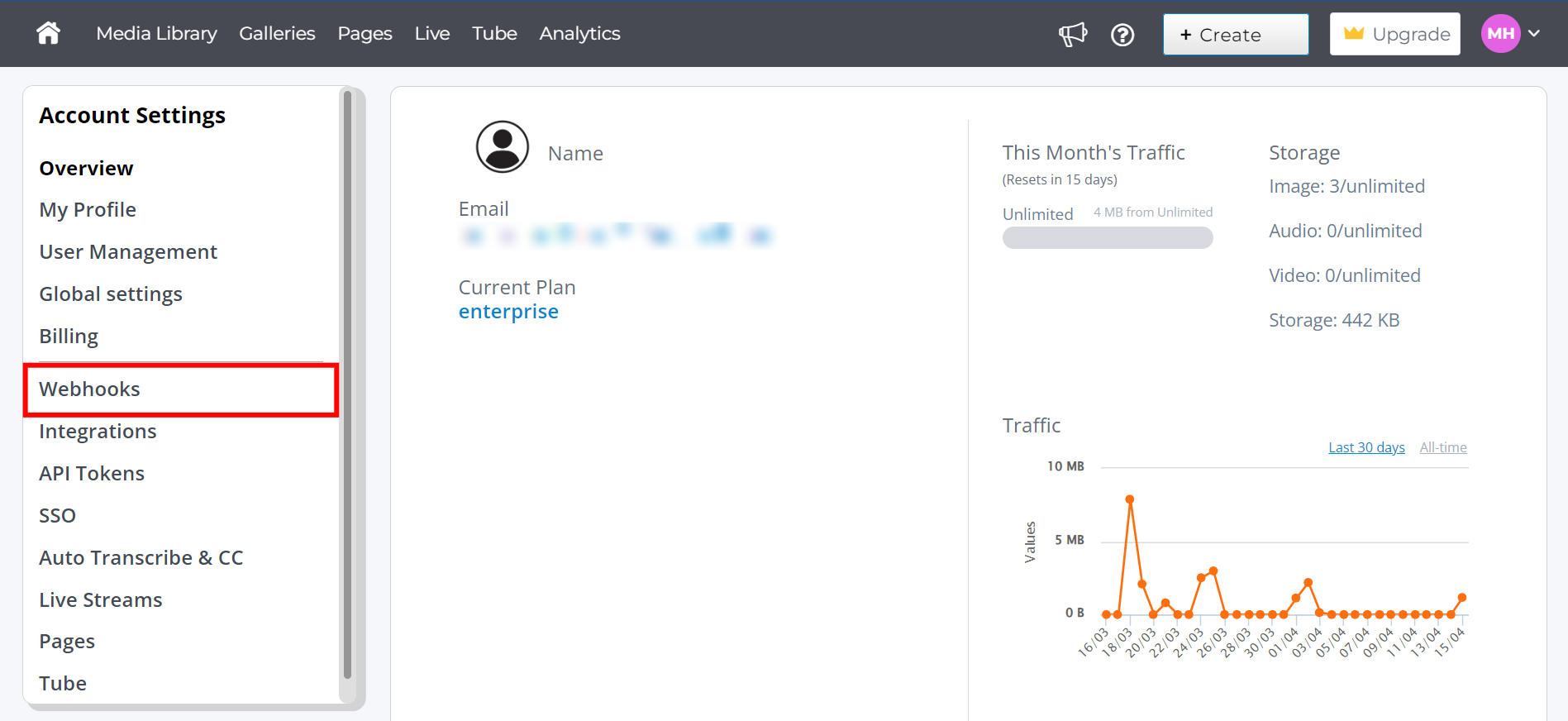Screen dimensions: 1568x721
Task: Open Tube in the settings sidebar
Action: (63, 684)
